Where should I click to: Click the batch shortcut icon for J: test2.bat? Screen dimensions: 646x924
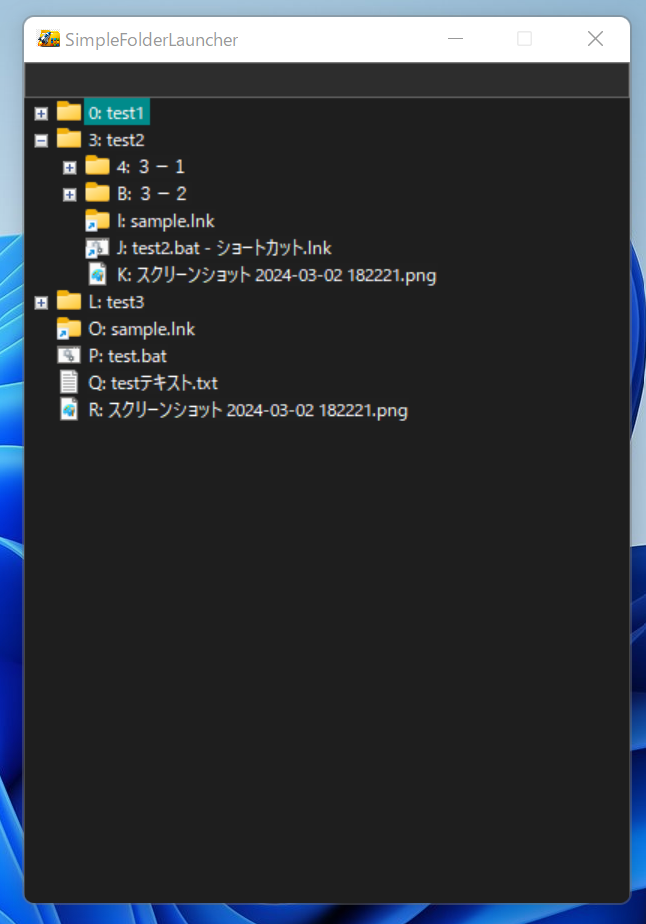(97, 248)
